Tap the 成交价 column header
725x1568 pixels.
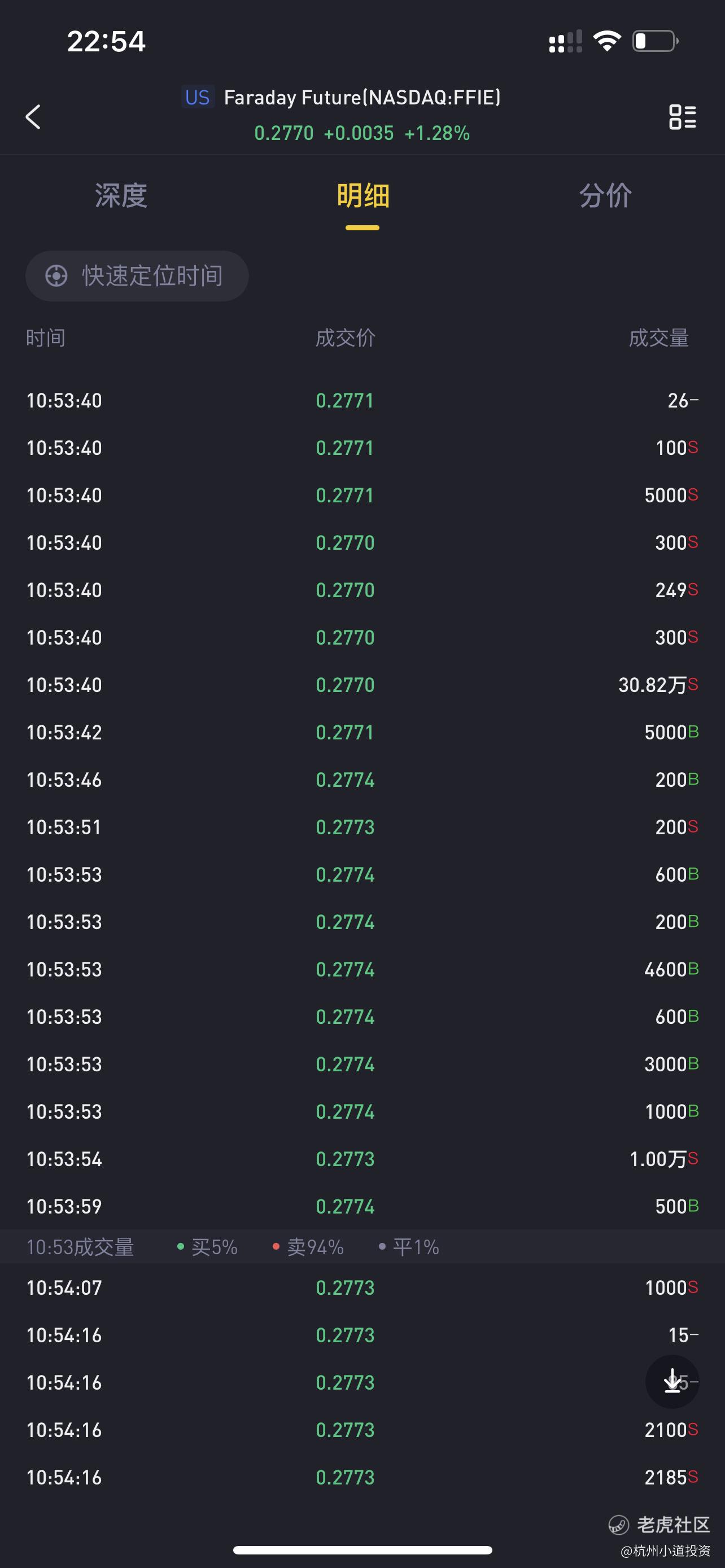(x=345, y=338)
